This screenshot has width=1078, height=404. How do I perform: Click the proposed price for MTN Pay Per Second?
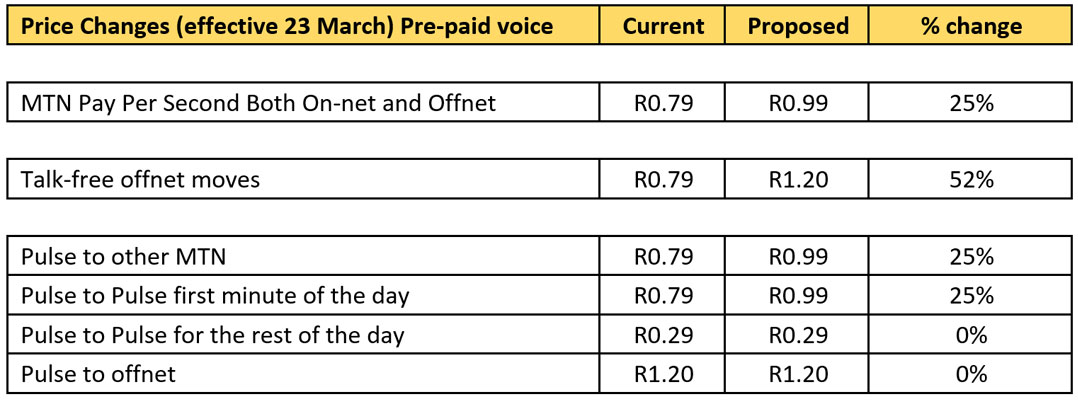click(797, 102)
